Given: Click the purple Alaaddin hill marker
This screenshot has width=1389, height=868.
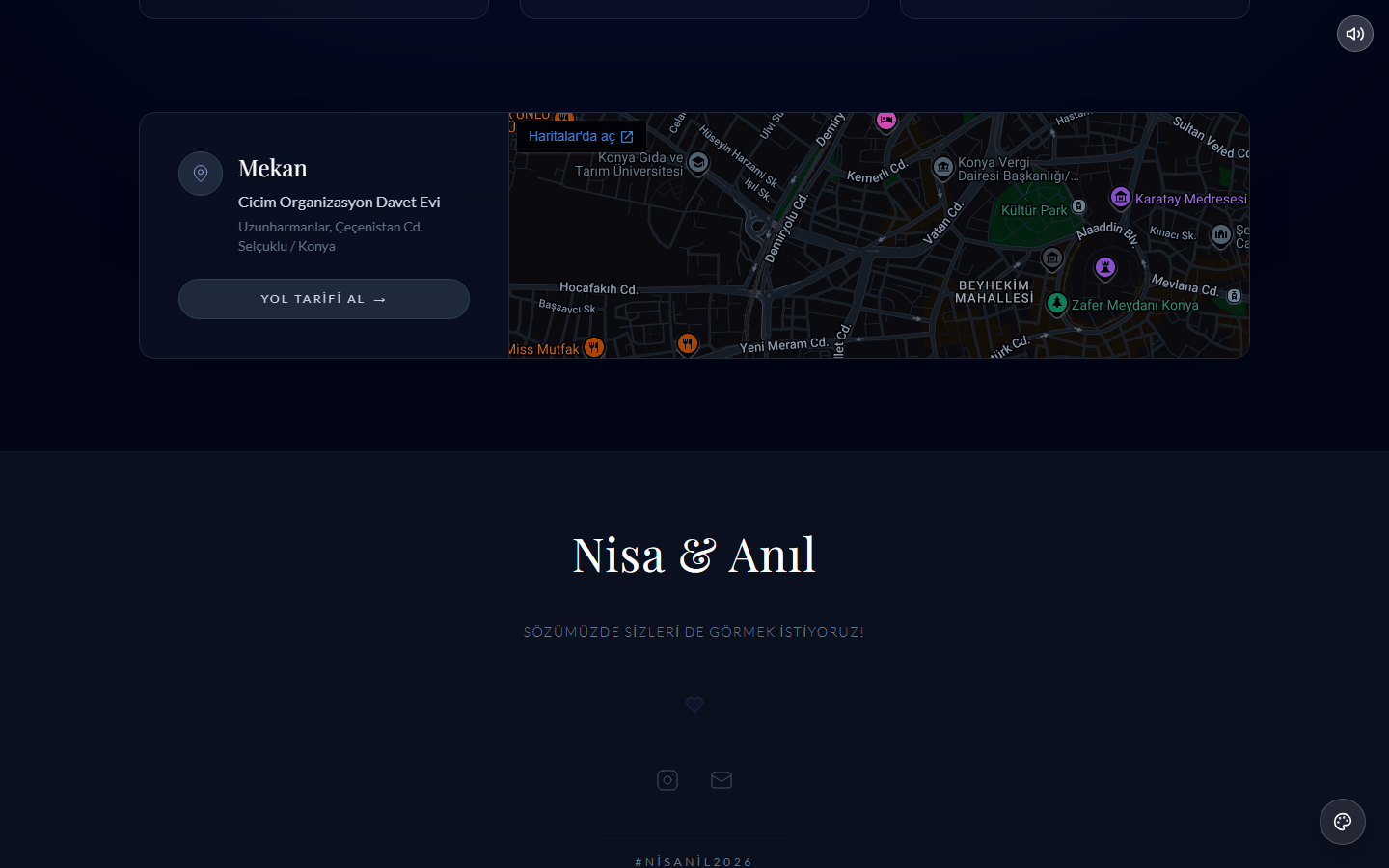Looking at the screenshot, I should click(x=1105, y=267).
